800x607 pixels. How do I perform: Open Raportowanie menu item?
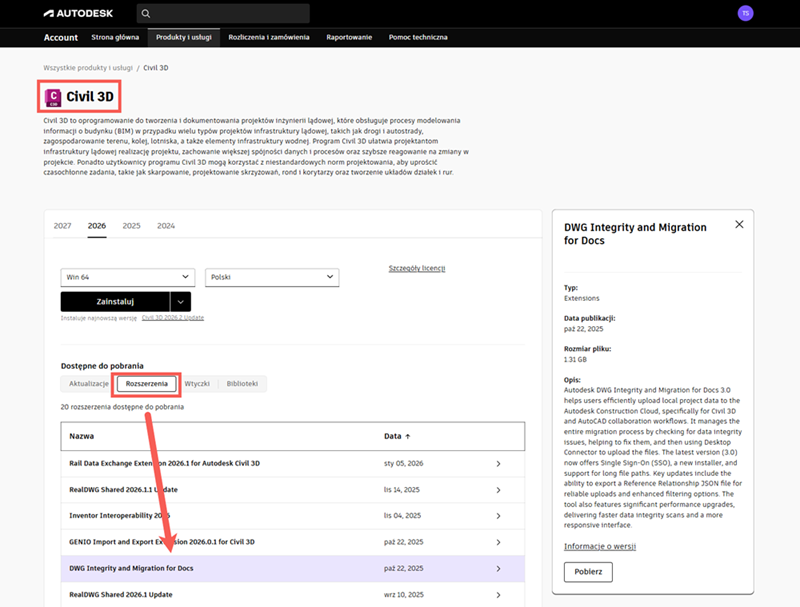coord(349,37)
